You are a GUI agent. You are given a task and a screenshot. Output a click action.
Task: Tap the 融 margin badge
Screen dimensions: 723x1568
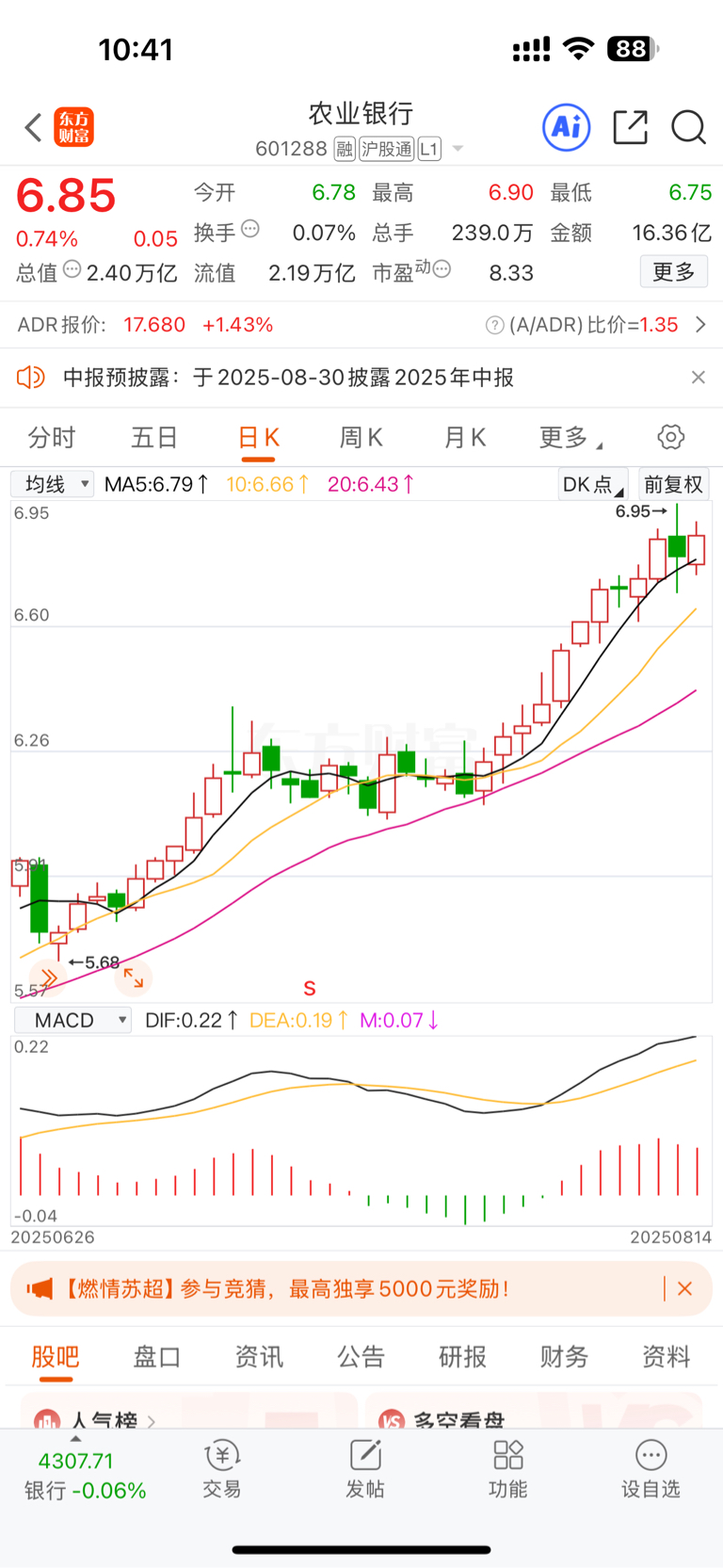pyautogui.click(x=345, y=149)
